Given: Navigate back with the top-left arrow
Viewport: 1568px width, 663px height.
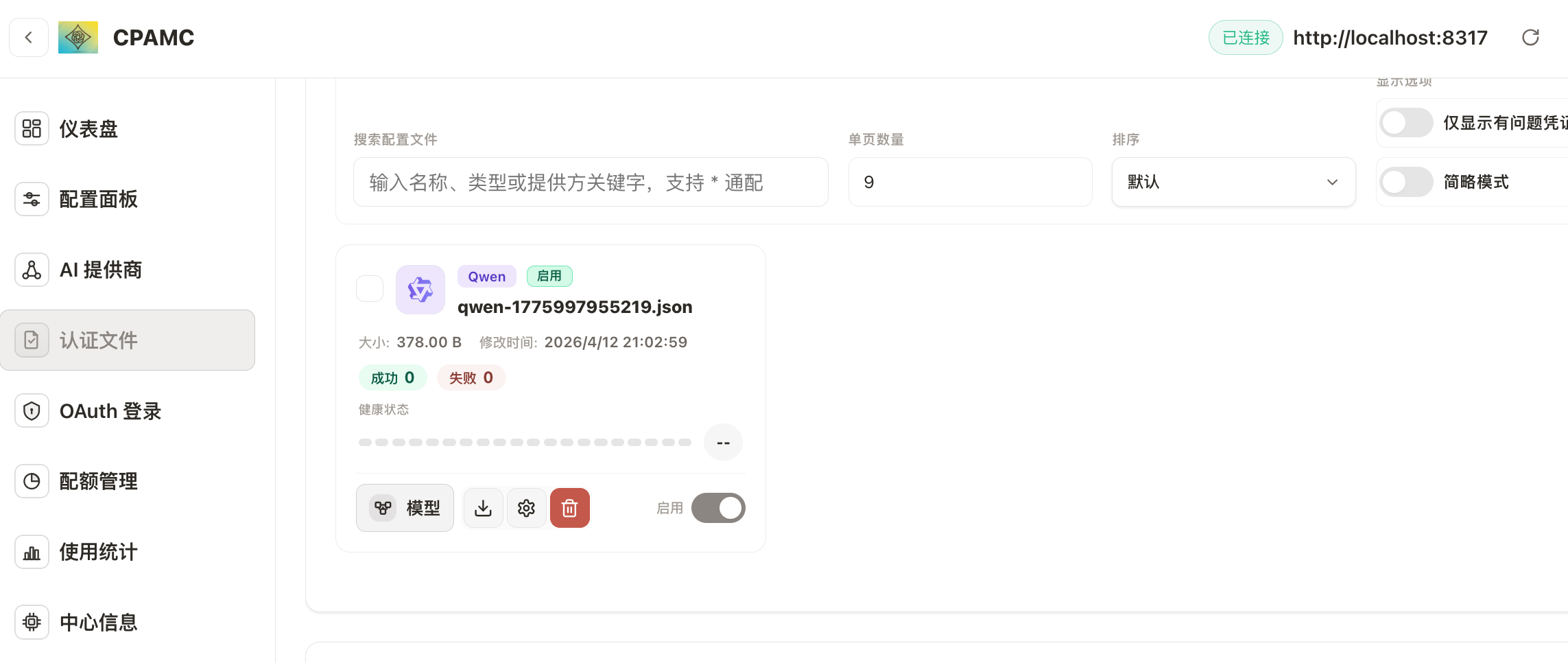Looking at the screenshot, I should (29, 37).
